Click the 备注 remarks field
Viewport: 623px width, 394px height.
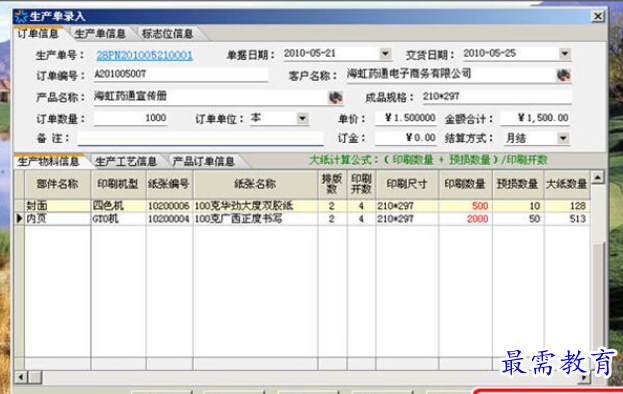(x=200, y=138)
